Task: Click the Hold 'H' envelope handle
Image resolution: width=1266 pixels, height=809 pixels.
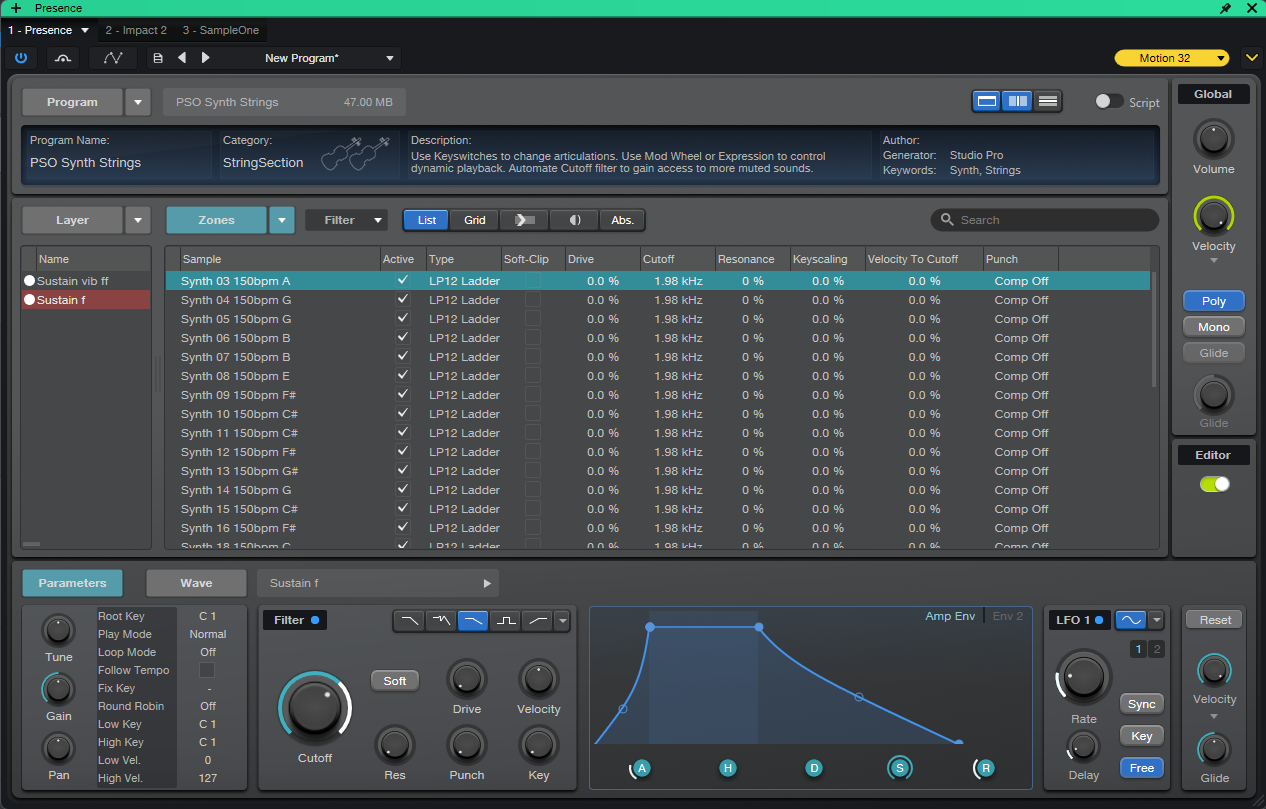Action: tap(728, 768)
